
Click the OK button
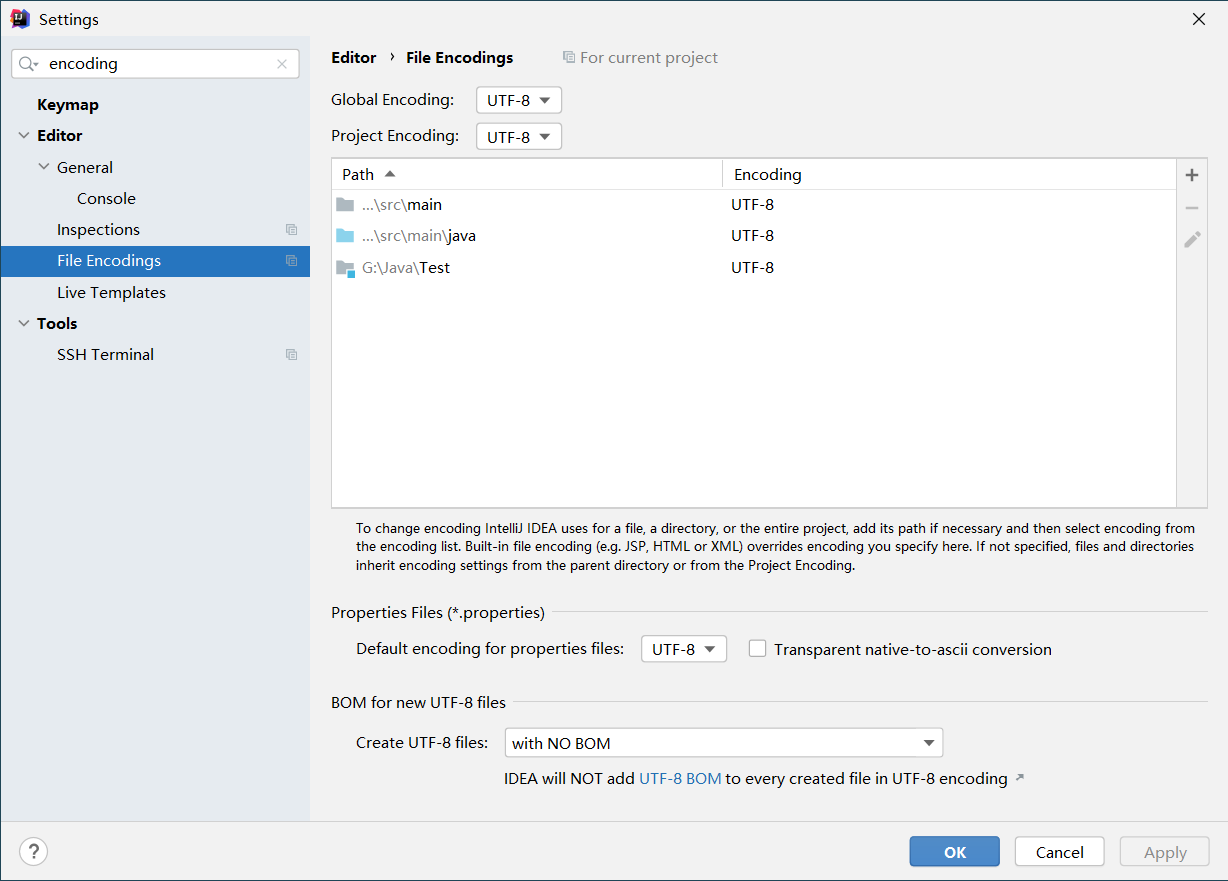954,852
